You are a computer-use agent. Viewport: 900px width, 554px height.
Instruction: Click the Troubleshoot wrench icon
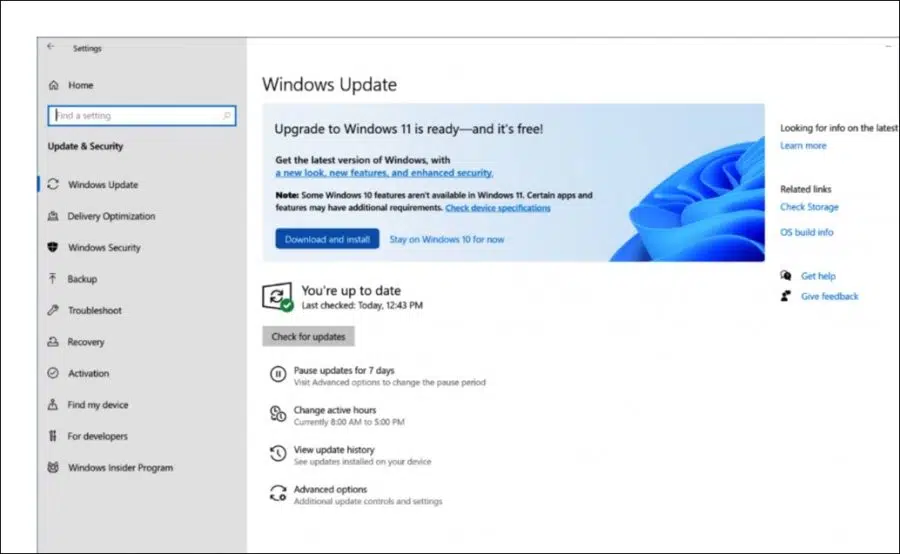(x=53, y=310)
